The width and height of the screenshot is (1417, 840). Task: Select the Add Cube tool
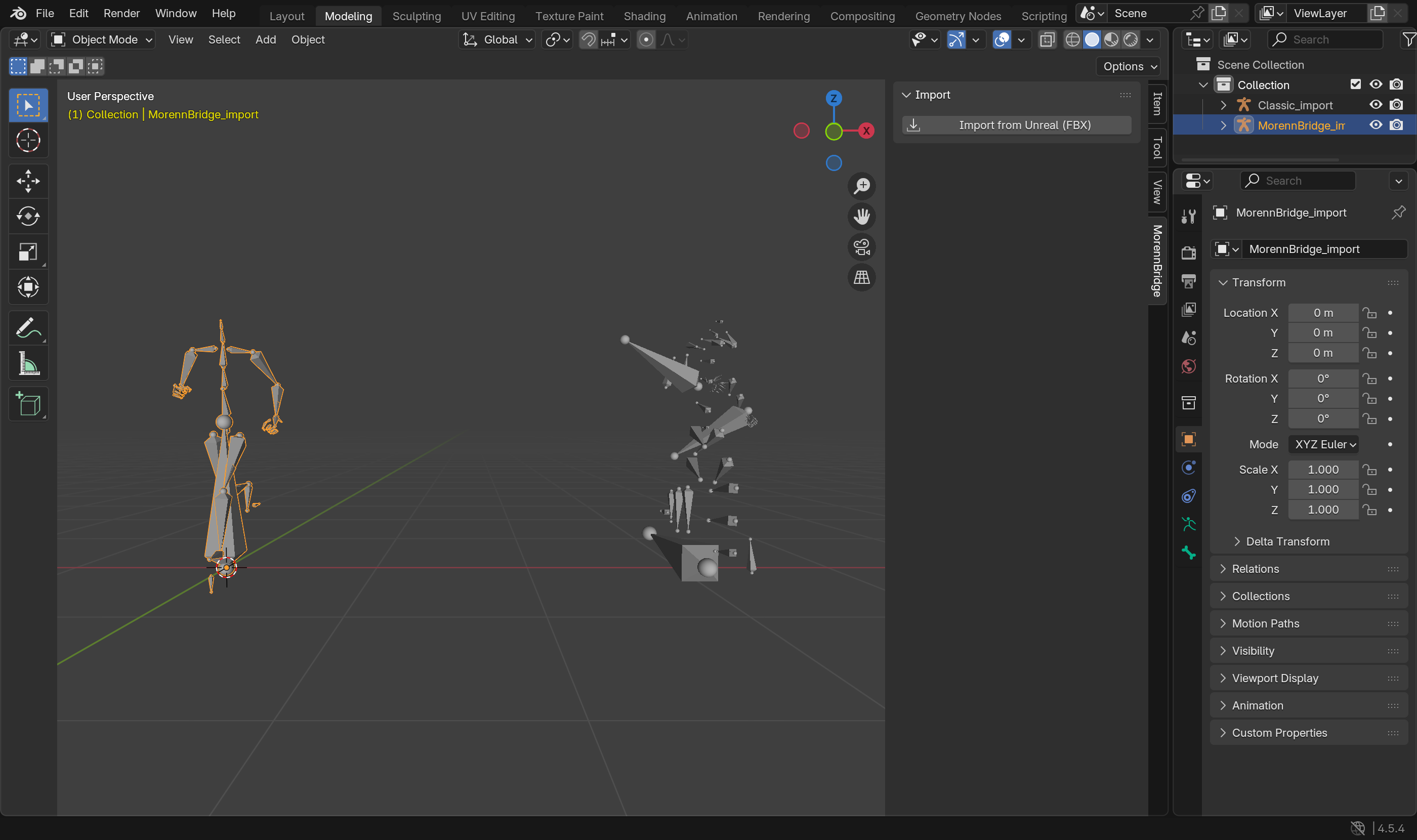click(28, 404)
